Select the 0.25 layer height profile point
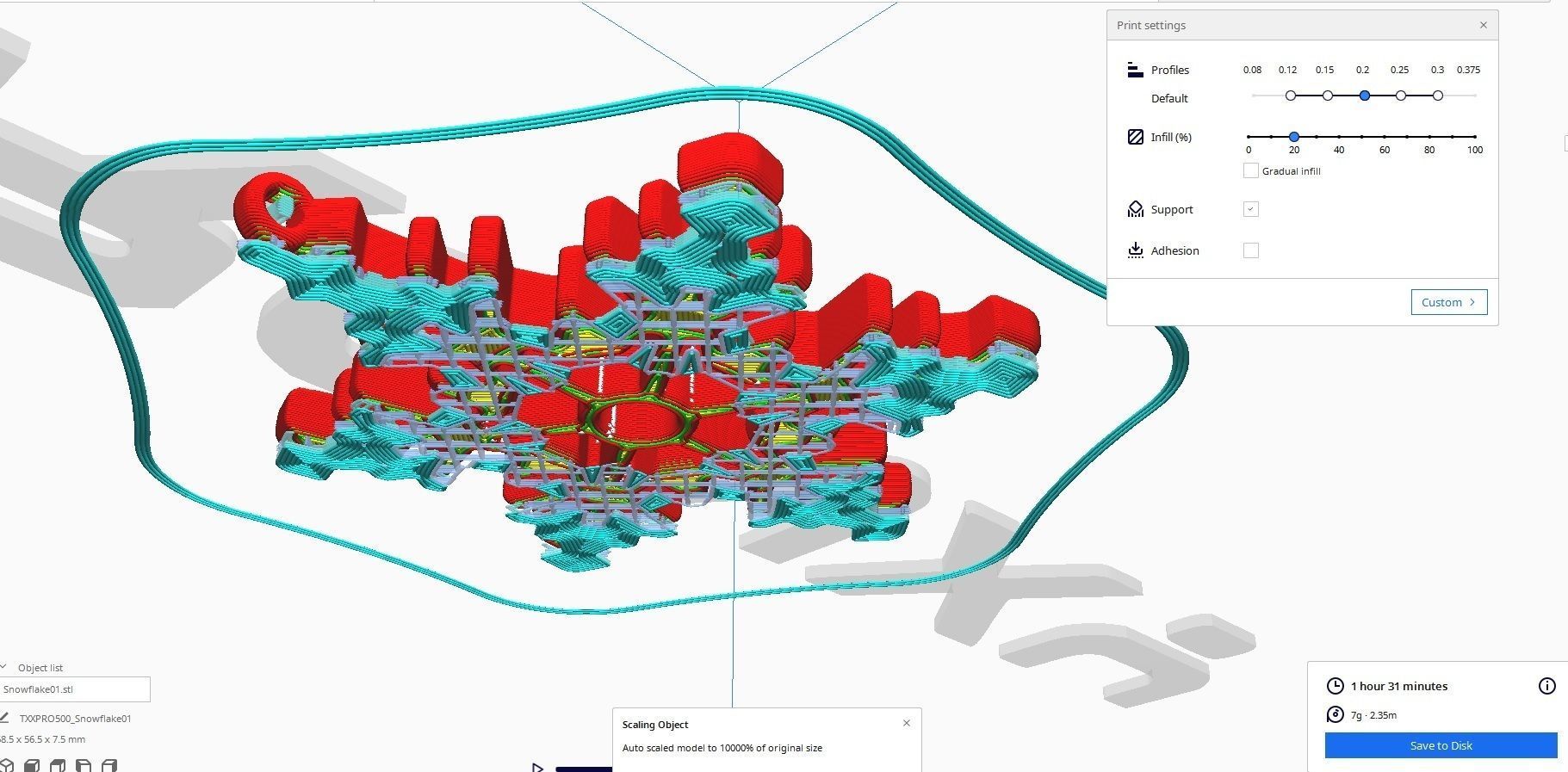The height and width of the screenshot is (772, 1568). [x=1401, y=96]
